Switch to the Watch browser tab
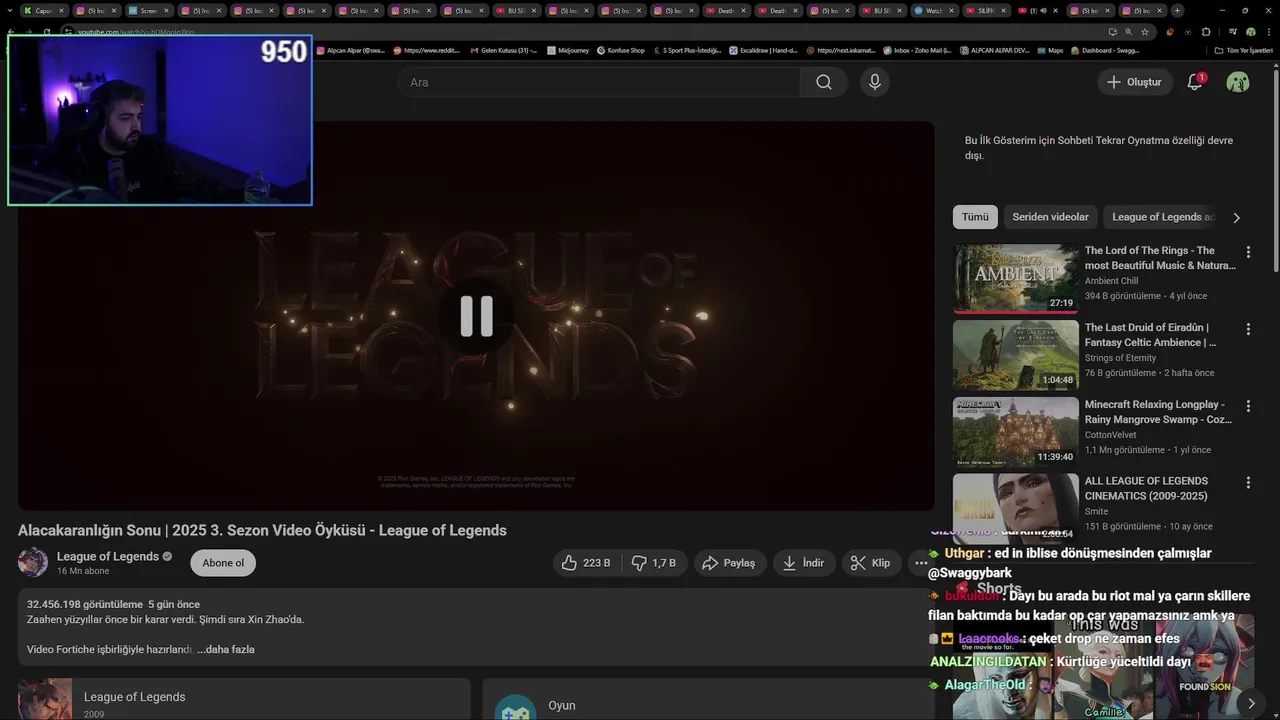1280x720 pixels. (933, 11)
